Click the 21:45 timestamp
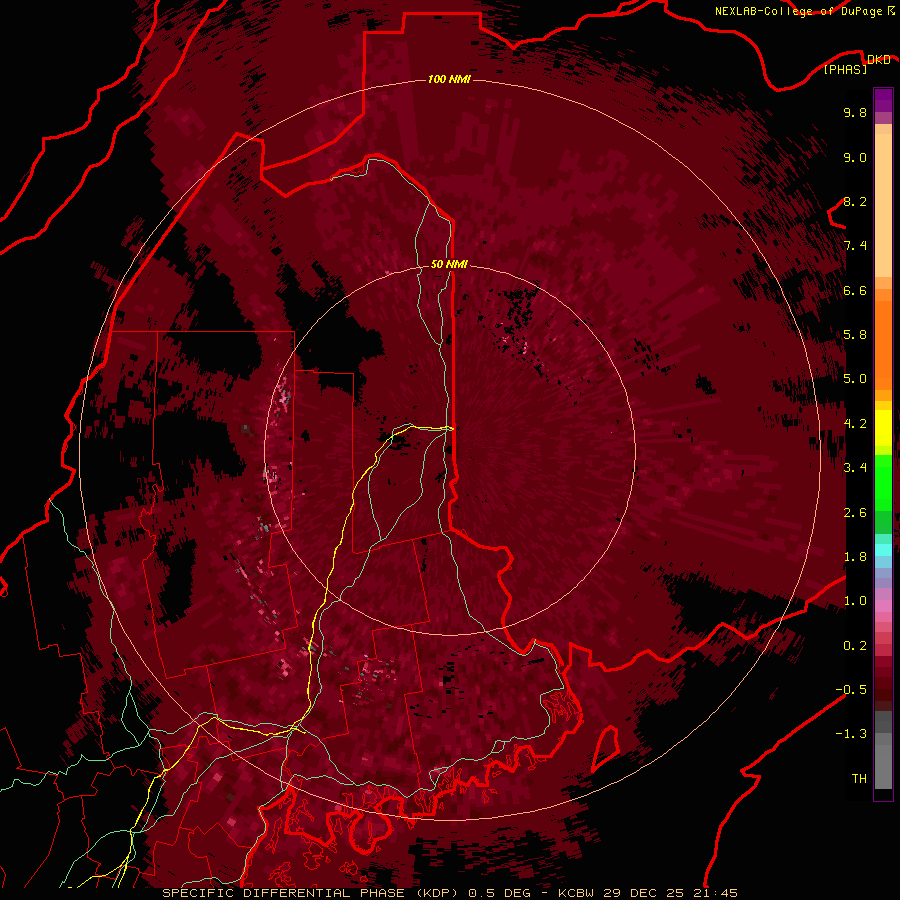 pos(715,893)
